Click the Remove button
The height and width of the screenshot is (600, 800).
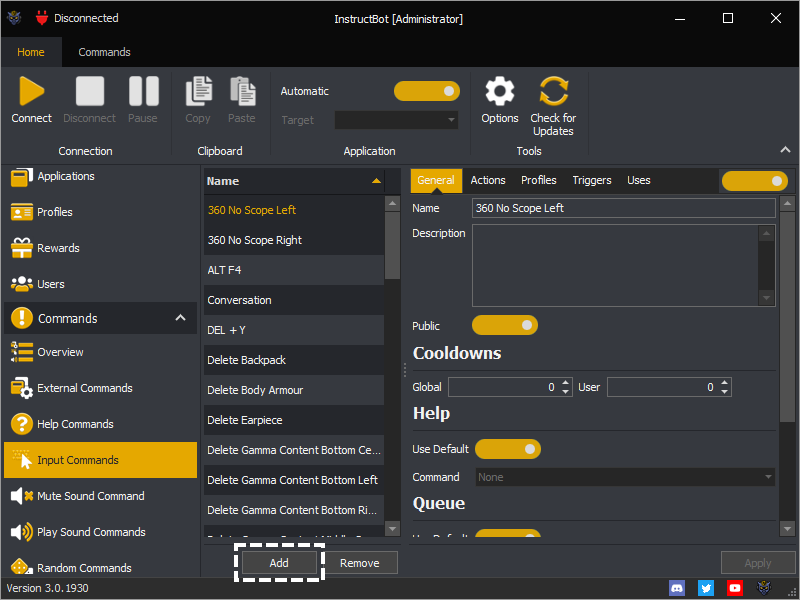[x=360, y=563]
